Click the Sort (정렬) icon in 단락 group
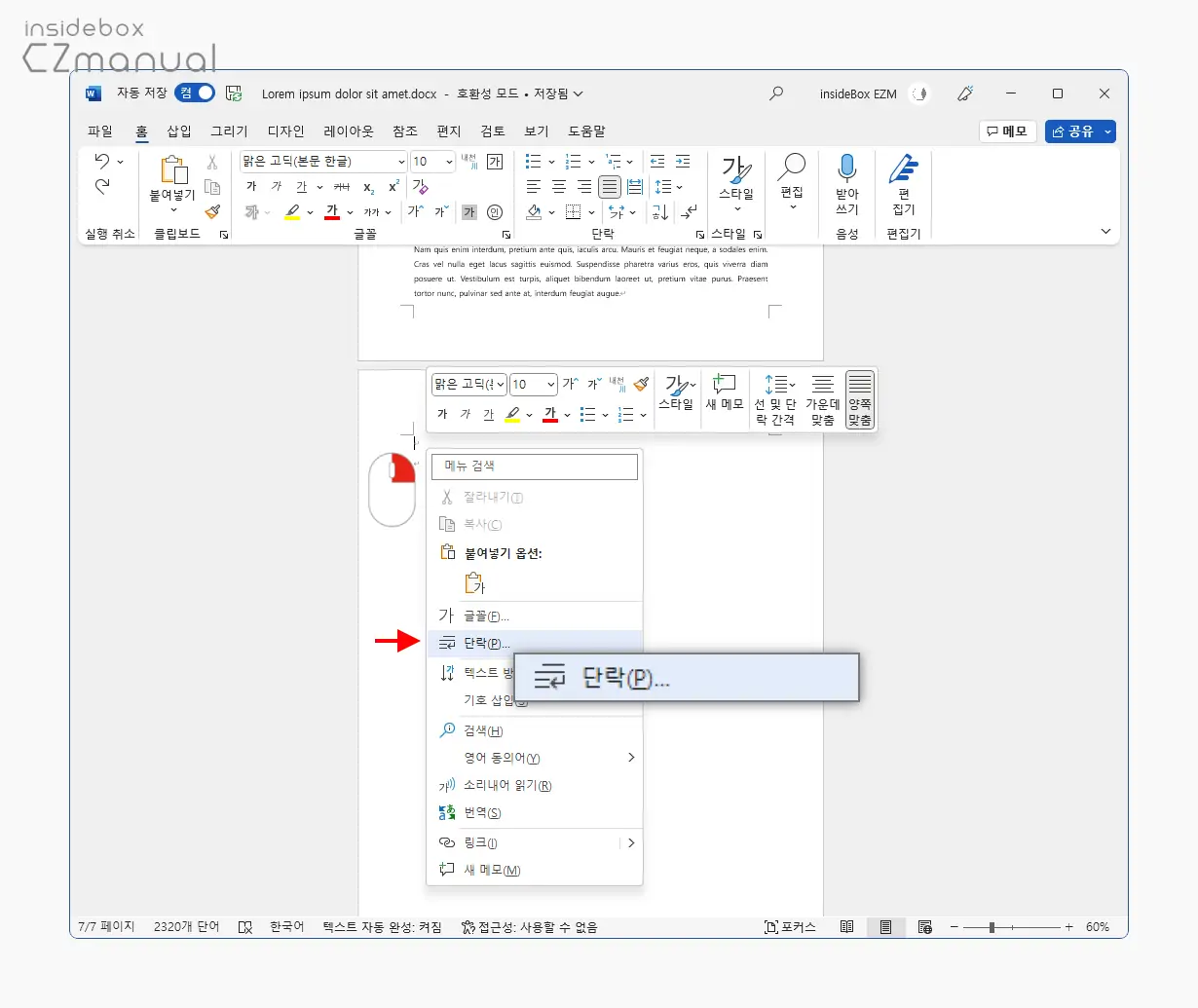This screenshot has height=1008, width=1198. point(659,212)
